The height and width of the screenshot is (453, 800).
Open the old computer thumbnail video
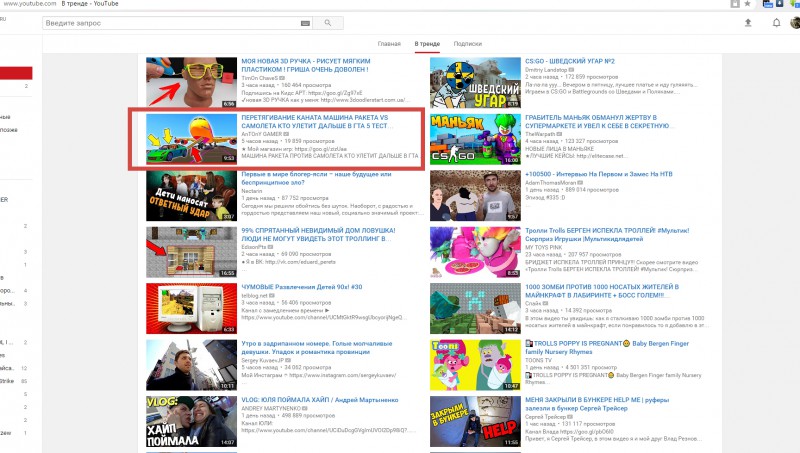point(191,308)
